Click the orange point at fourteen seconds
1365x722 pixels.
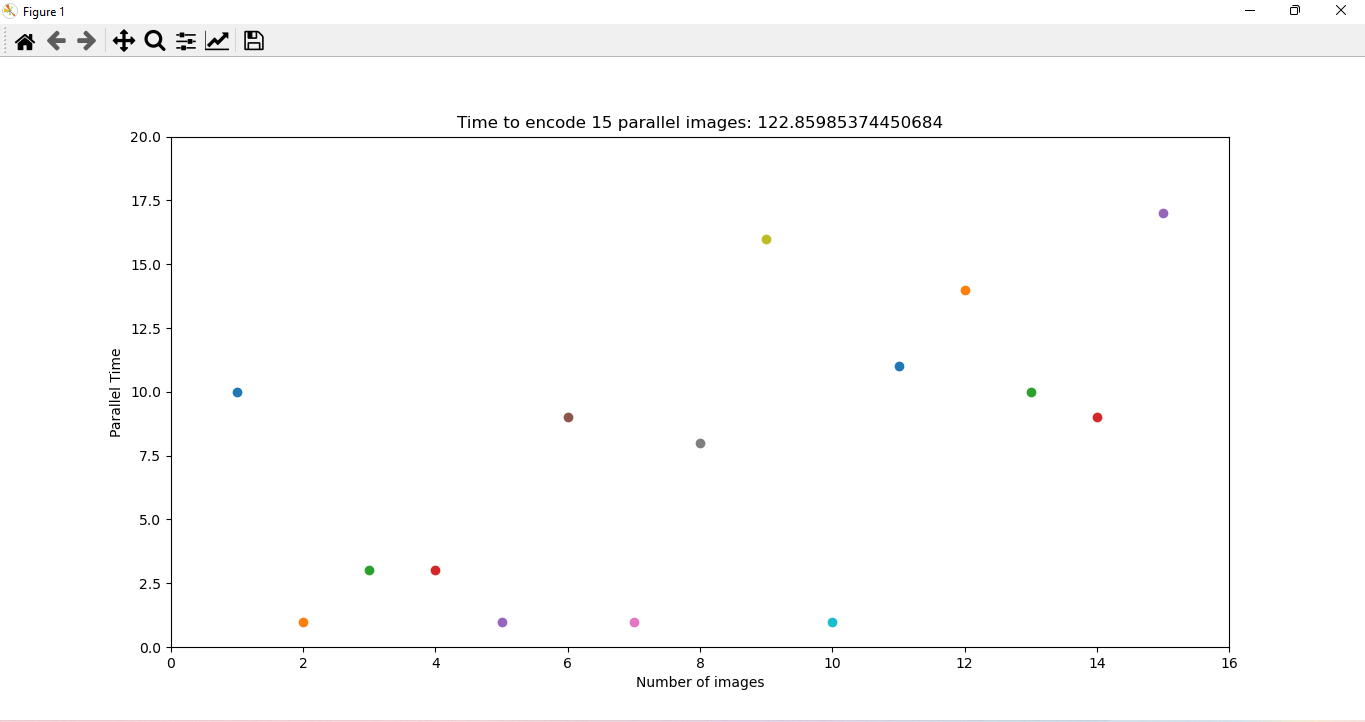[964, 290]
